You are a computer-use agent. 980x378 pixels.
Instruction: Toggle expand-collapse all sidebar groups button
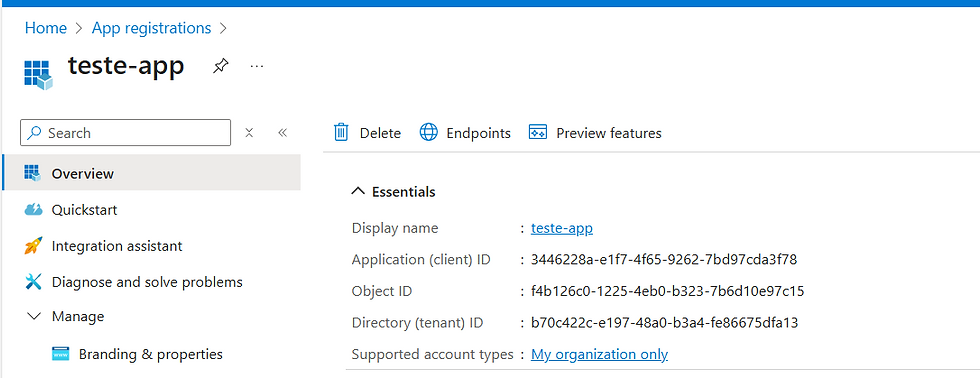pos(249,132)
